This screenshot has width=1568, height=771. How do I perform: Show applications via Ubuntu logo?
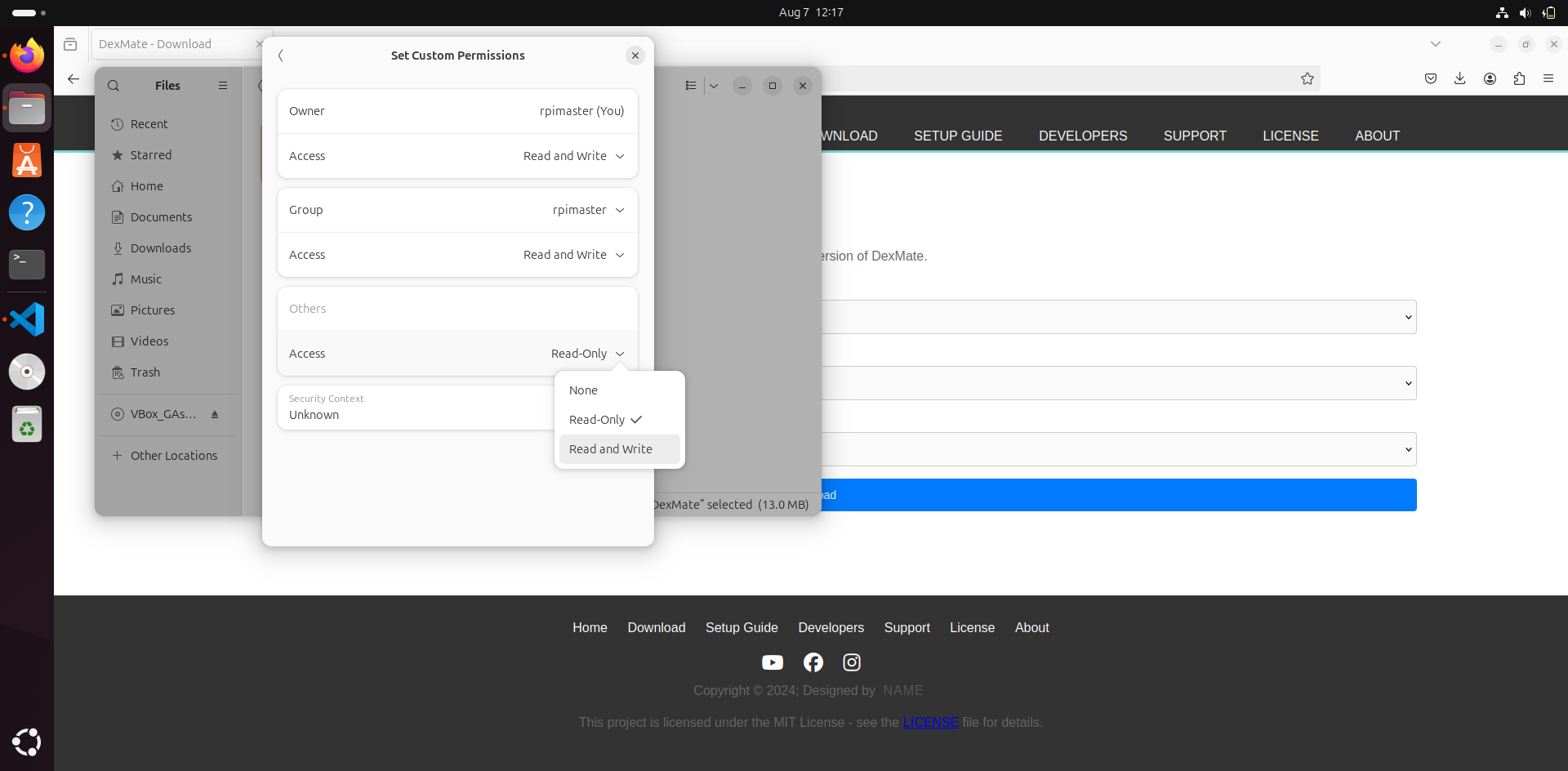click(27, 742)
